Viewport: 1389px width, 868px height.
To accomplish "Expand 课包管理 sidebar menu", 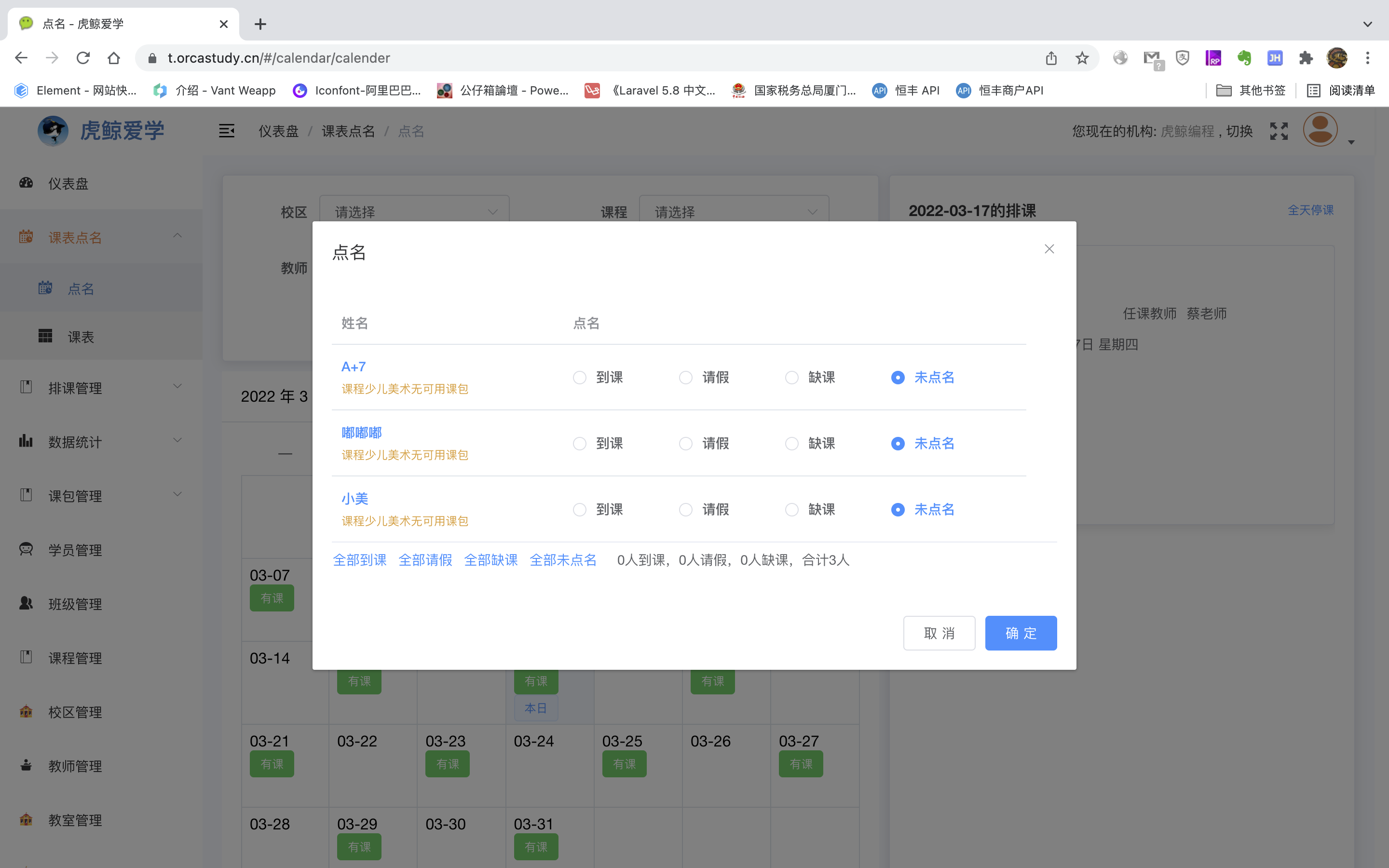I will pyautogui.click(x=101, y=495).
